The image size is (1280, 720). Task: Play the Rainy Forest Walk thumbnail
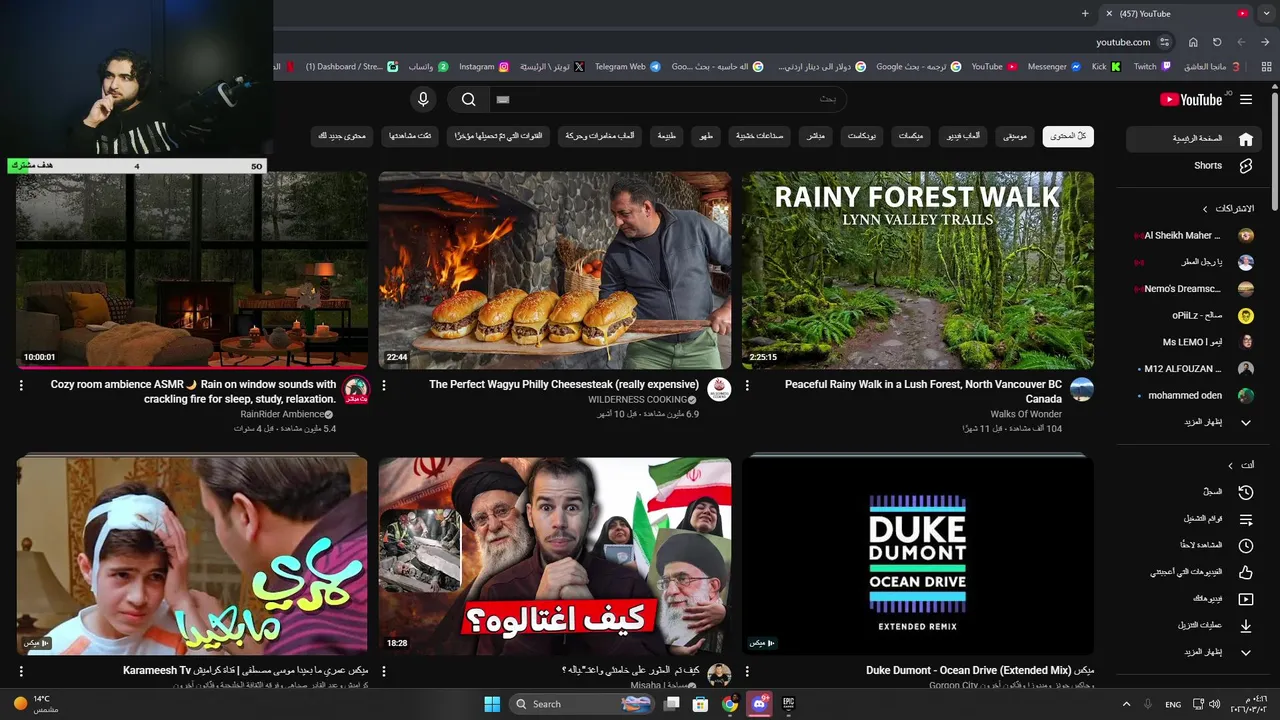pyautogui.click(x=918, y=270)
